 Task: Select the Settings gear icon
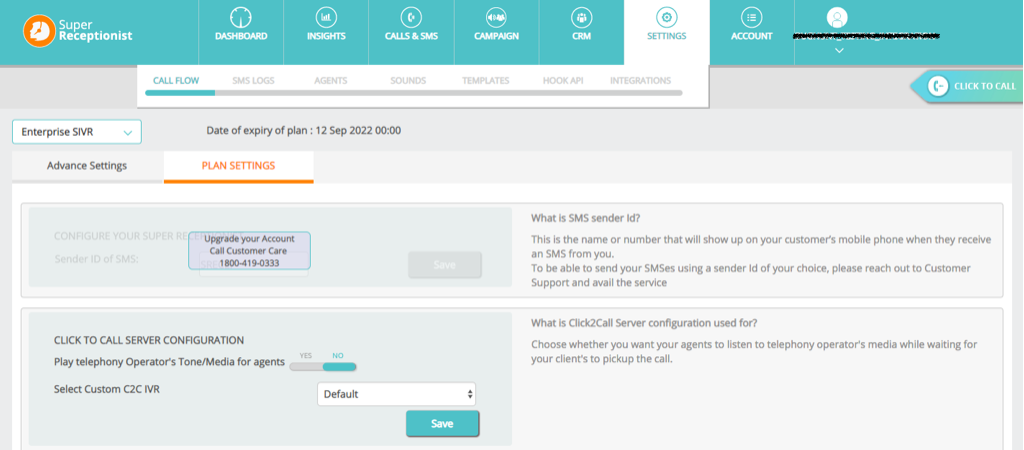666,18
